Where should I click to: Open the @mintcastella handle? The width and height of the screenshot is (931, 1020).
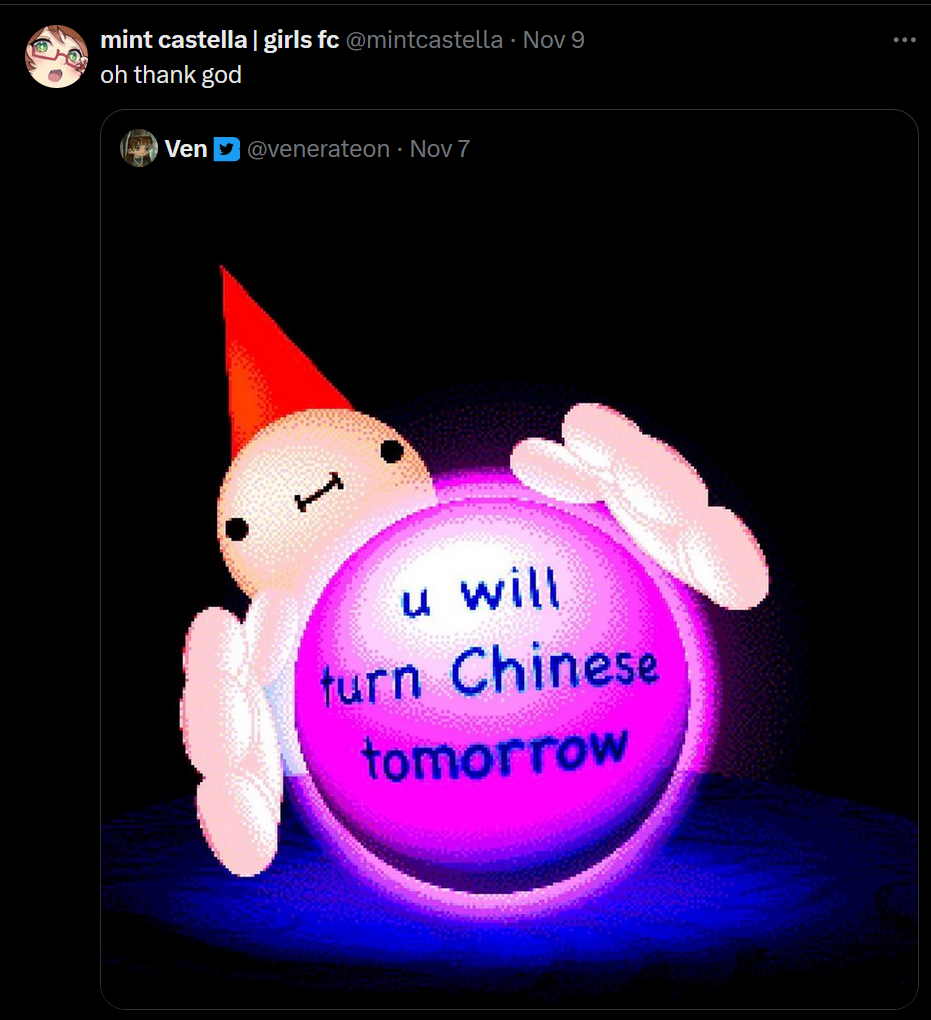424,40
